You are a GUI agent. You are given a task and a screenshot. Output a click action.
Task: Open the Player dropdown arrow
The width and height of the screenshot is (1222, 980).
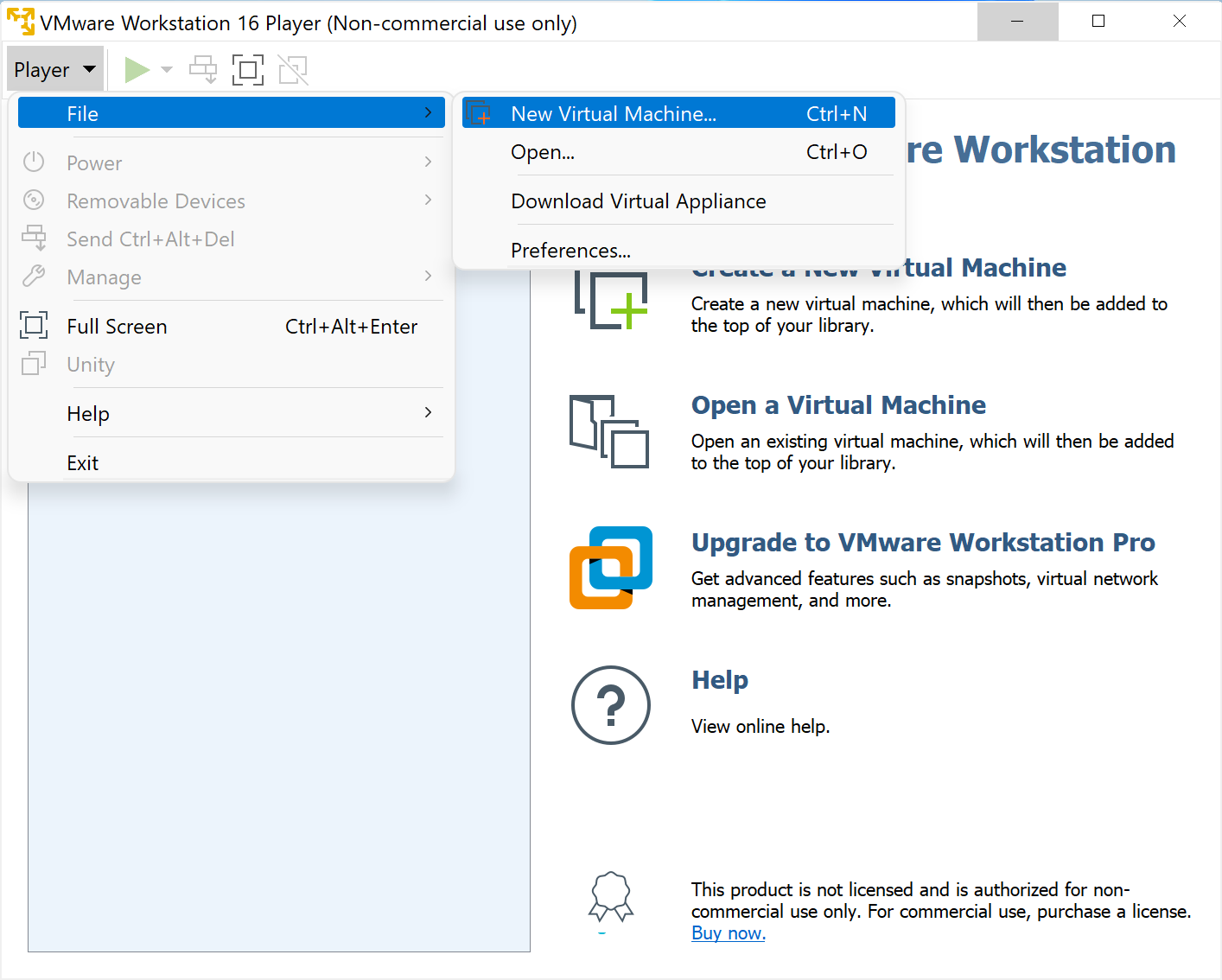(88, 68)
